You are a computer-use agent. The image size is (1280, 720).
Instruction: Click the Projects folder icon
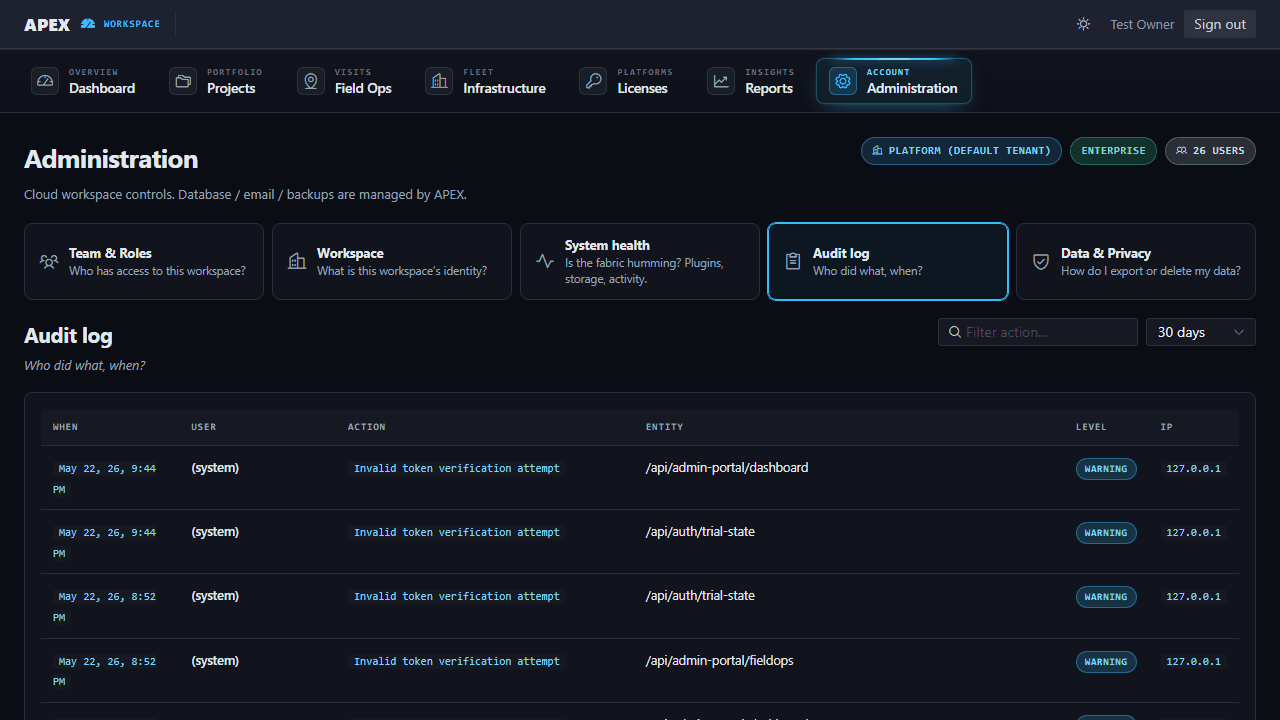tap(183, 81)
